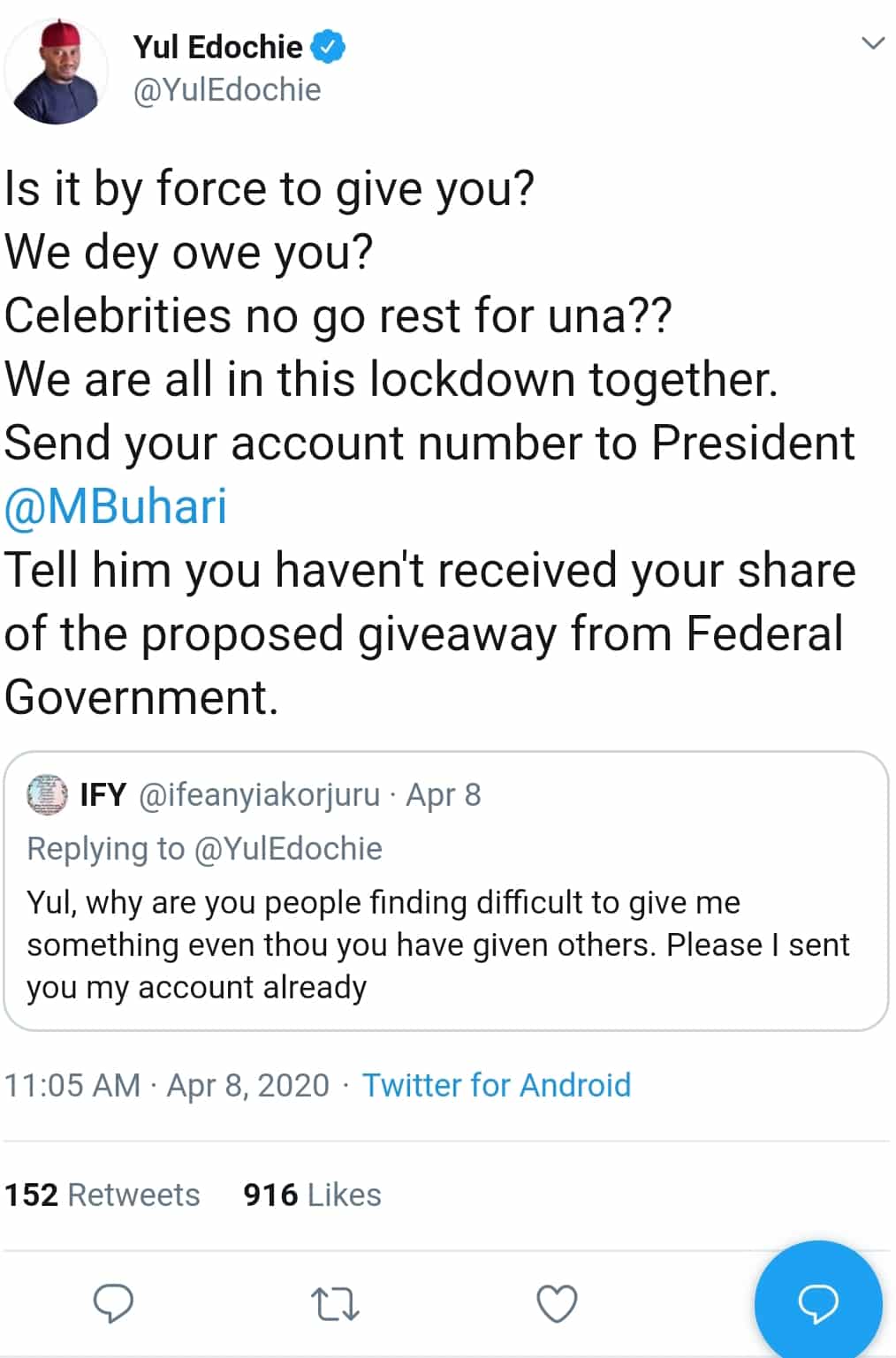Tap the 11:05 AM · Apr 8, 2020 timestamp

[167, 1085]
